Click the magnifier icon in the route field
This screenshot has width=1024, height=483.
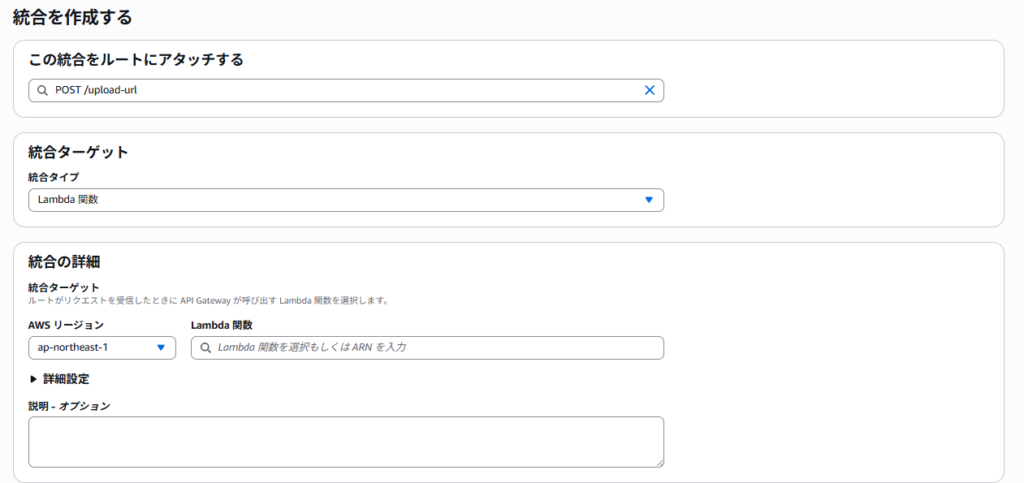pyautogui.click(x=42, y=91)
